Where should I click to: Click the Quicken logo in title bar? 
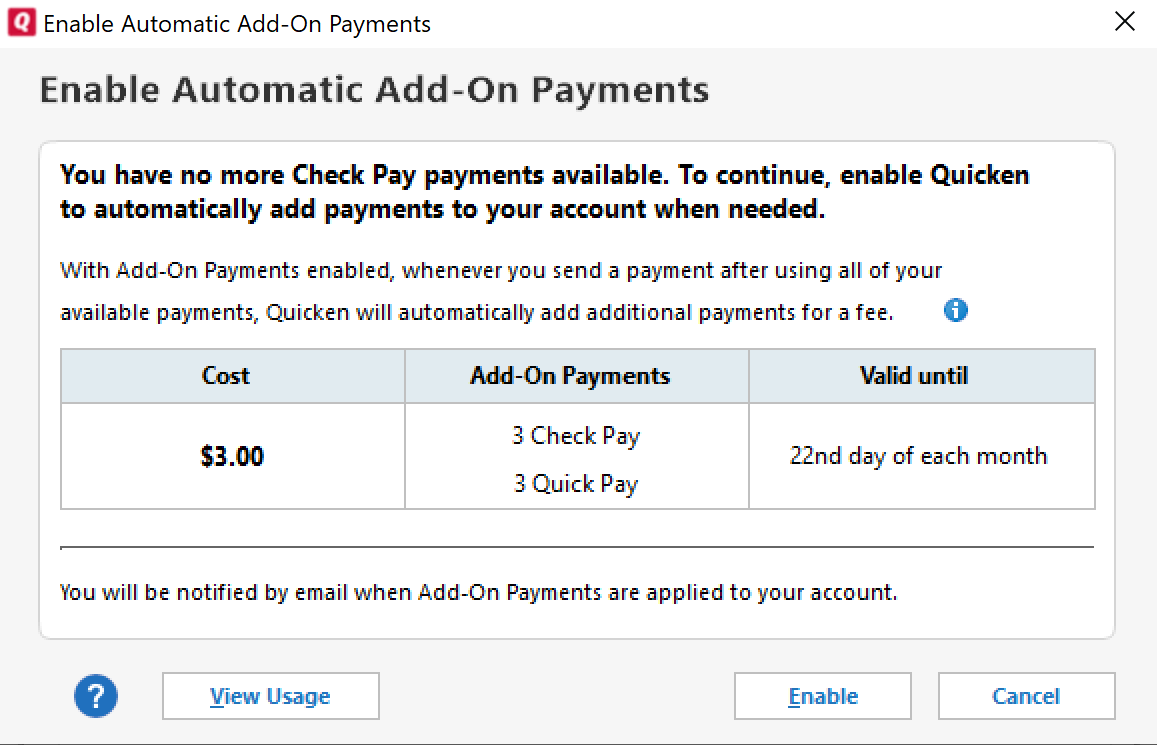coord(21,23)
